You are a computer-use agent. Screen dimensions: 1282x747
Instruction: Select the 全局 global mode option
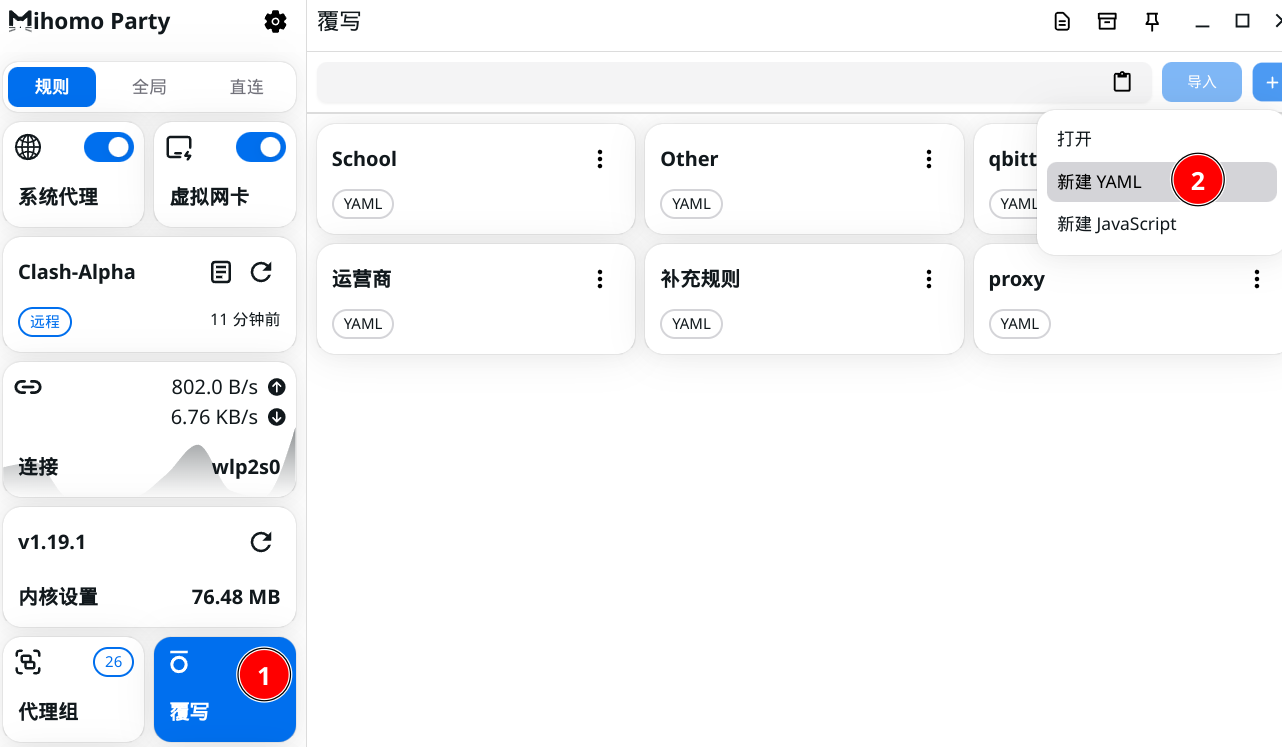[149, 87]
